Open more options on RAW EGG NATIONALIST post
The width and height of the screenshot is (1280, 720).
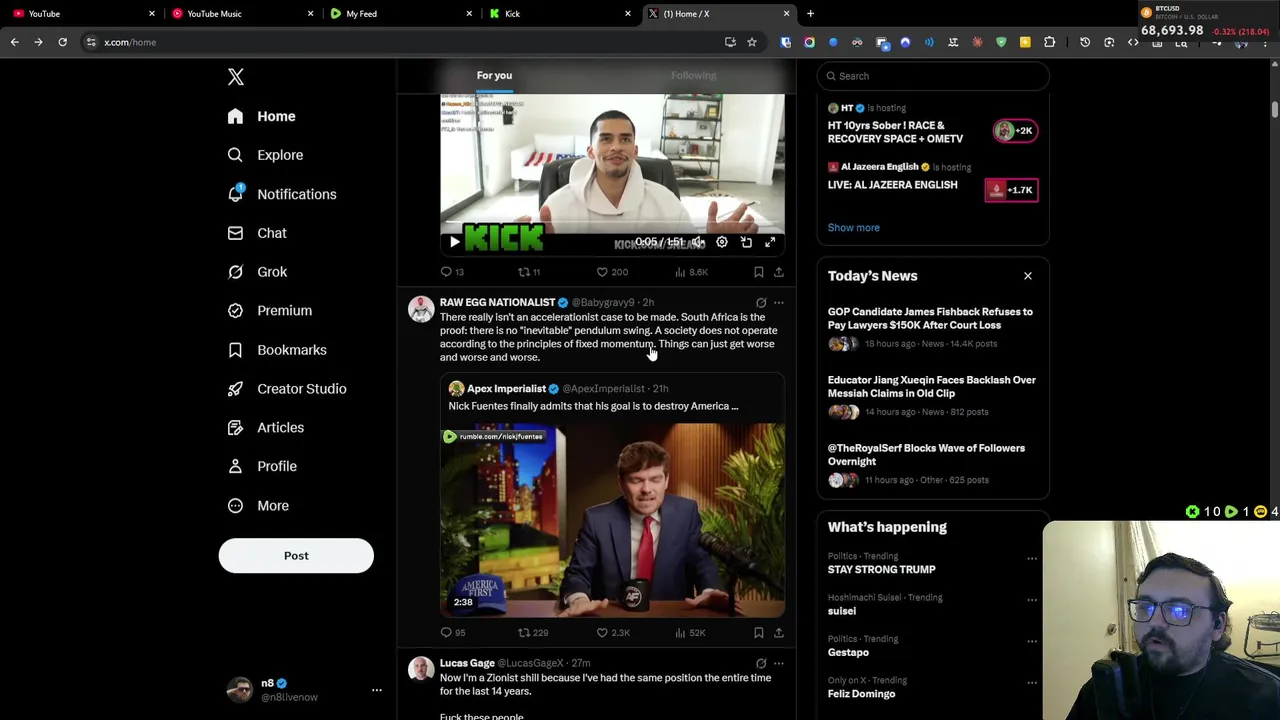pyautogui.click(x=779, y=302)
